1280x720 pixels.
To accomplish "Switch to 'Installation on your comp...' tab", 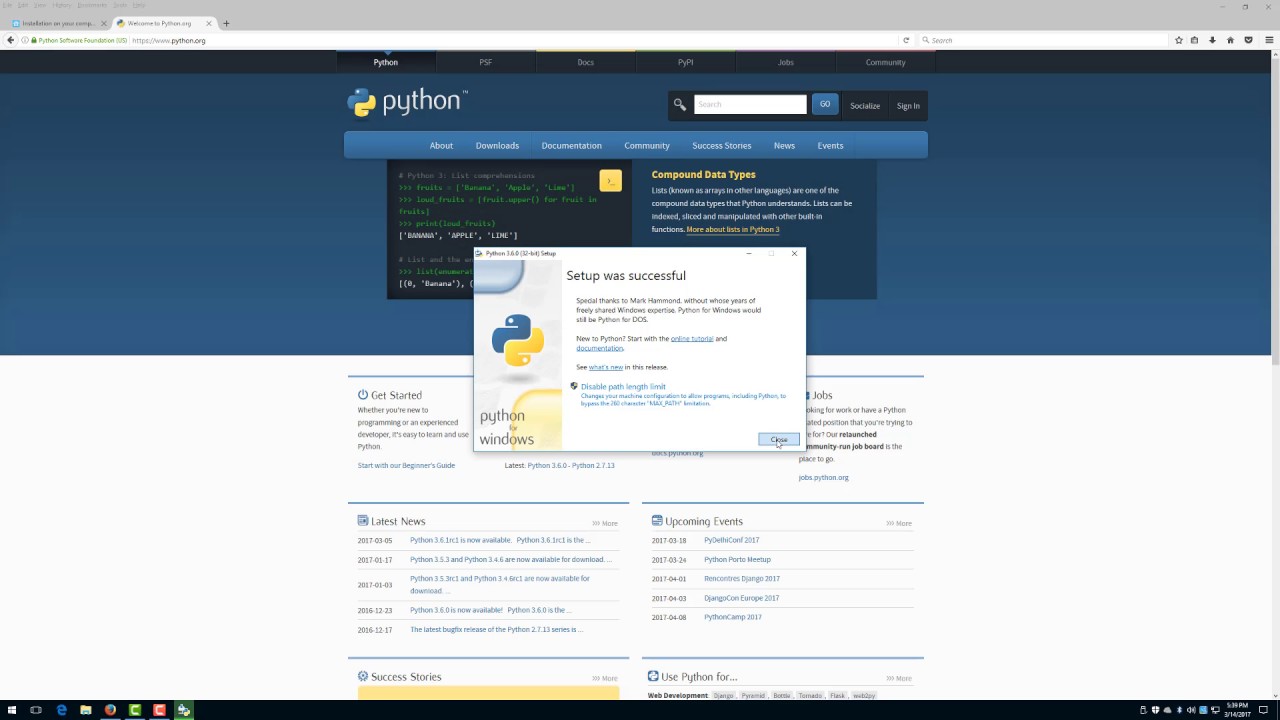I will 57,23.
